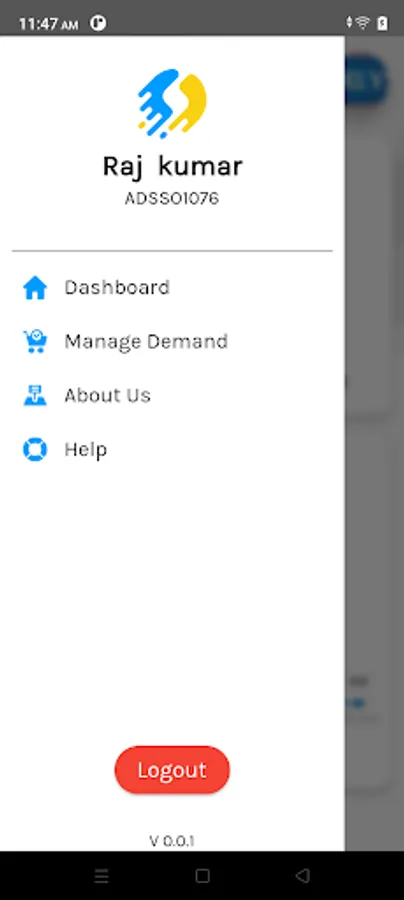Tap the Android home square icon

(x=202, y=875)
